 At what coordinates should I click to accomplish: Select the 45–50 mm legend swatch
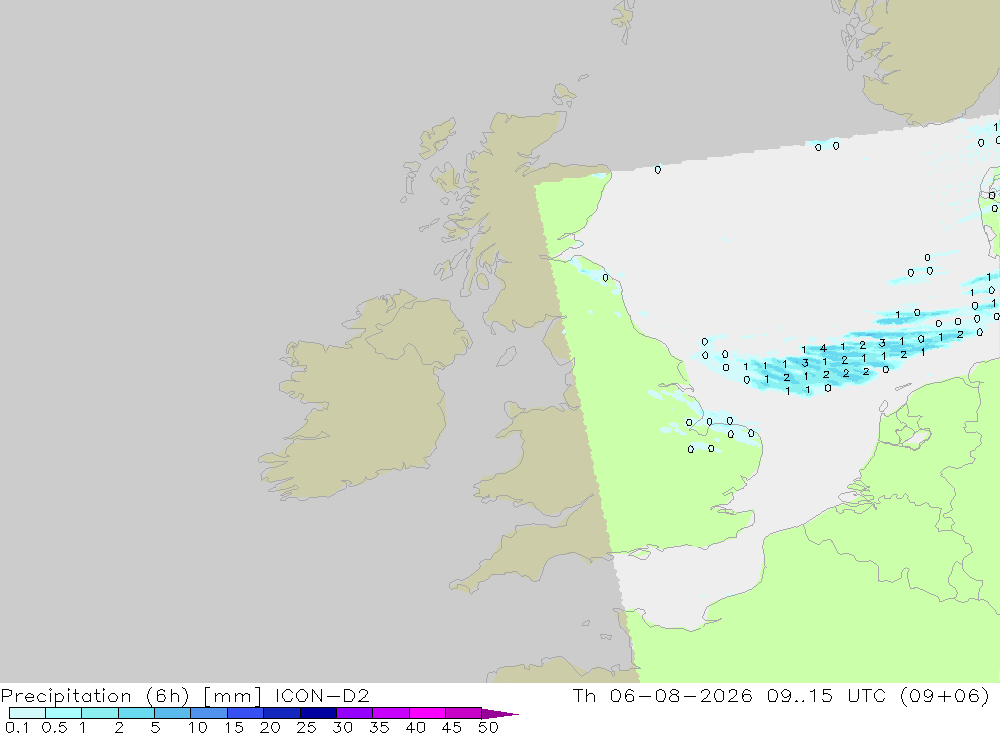(463, 713)
